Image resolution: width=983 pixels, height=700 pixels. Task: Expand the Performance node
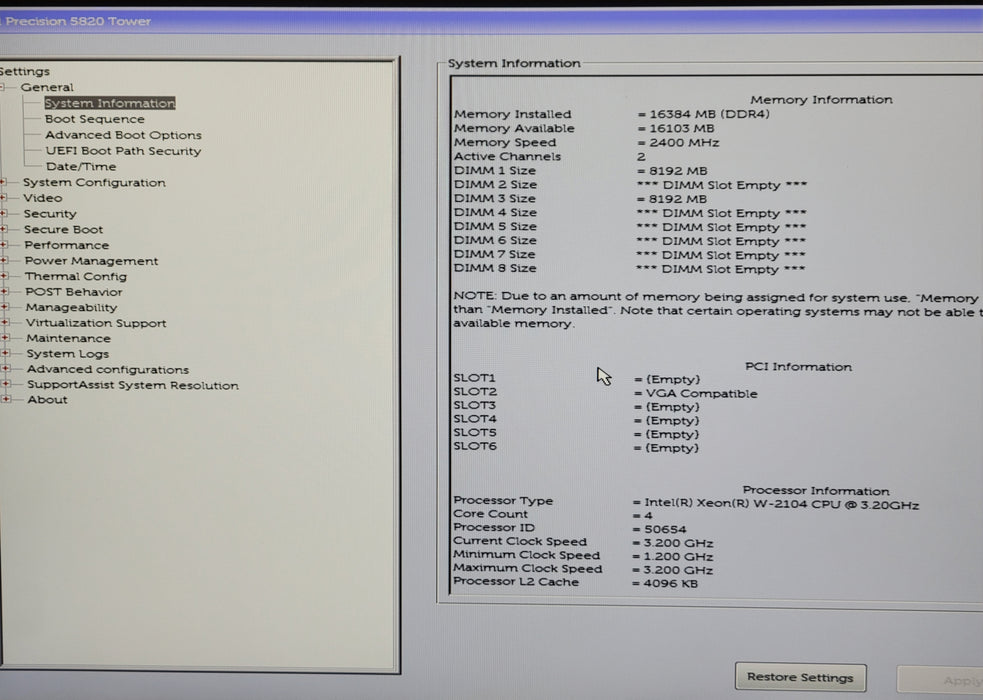click(4, 245)
